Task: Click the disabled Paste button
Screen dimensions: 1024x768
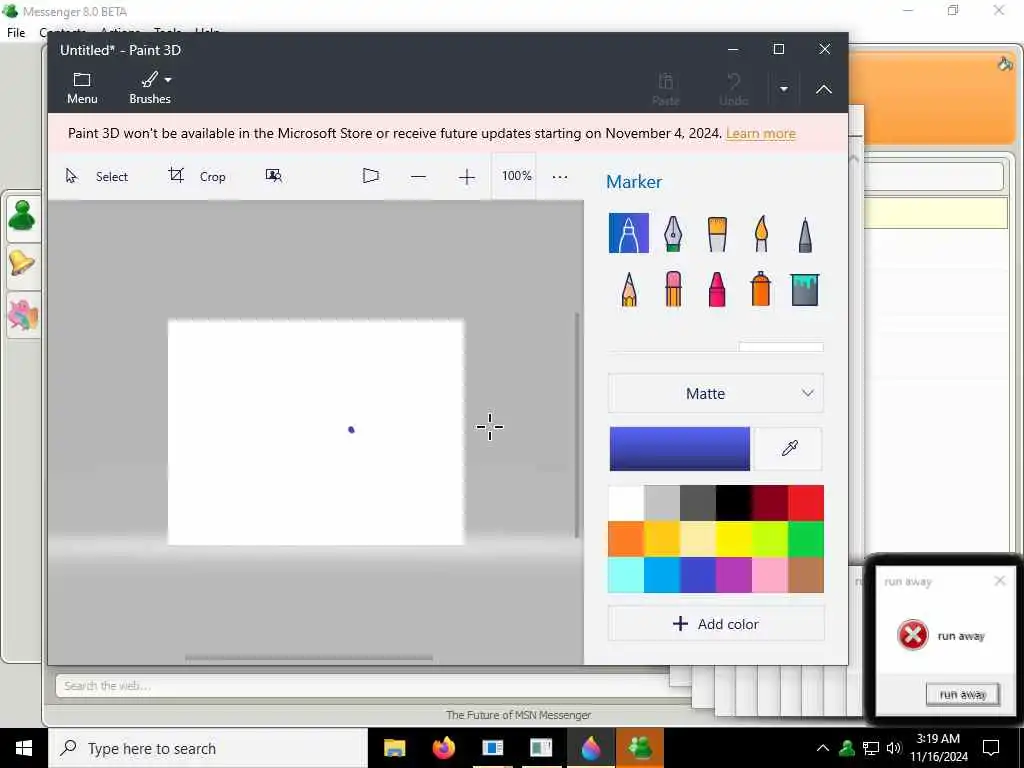Action: [665, 89]
